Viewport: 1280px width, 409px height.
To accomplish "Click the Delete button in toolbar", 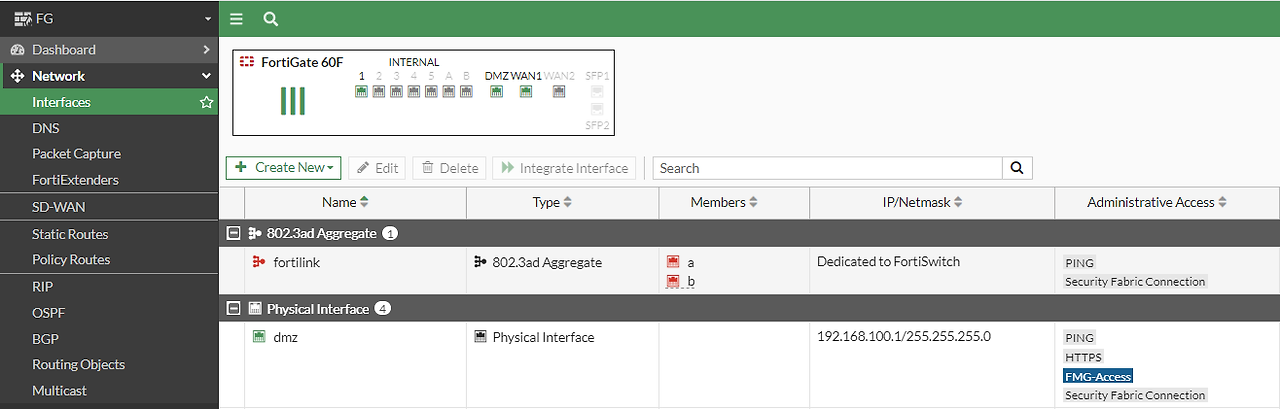I will click(x=449, y=168).
